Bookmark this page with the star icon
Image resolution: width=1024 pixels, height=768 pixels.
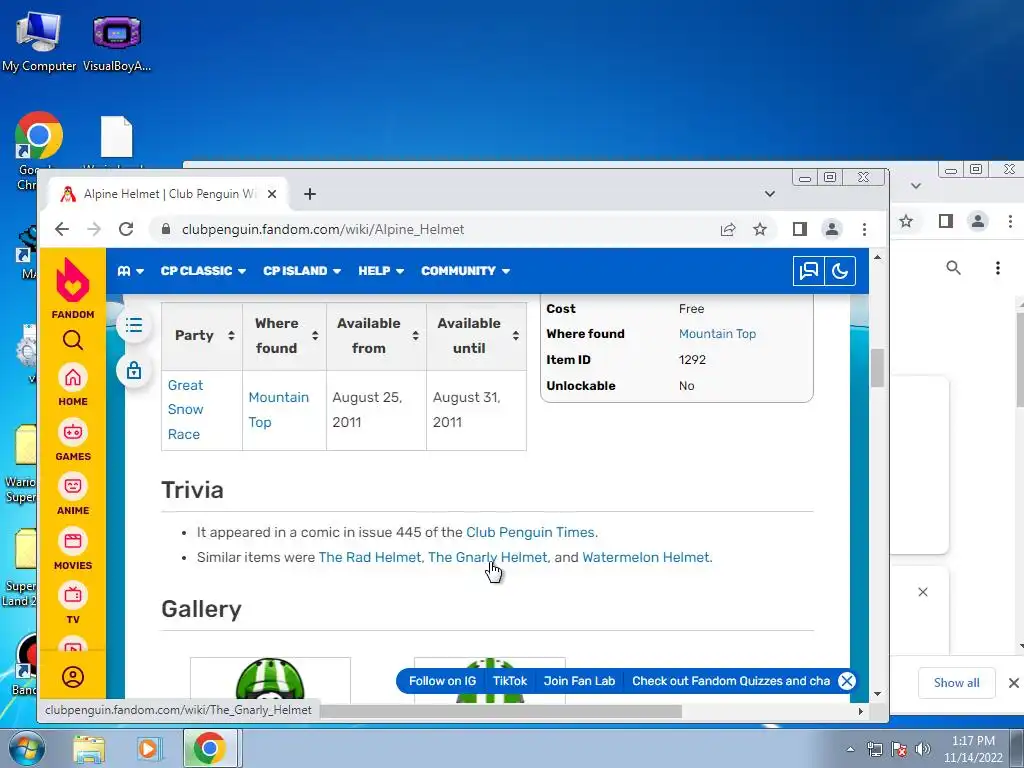(760, 229)
